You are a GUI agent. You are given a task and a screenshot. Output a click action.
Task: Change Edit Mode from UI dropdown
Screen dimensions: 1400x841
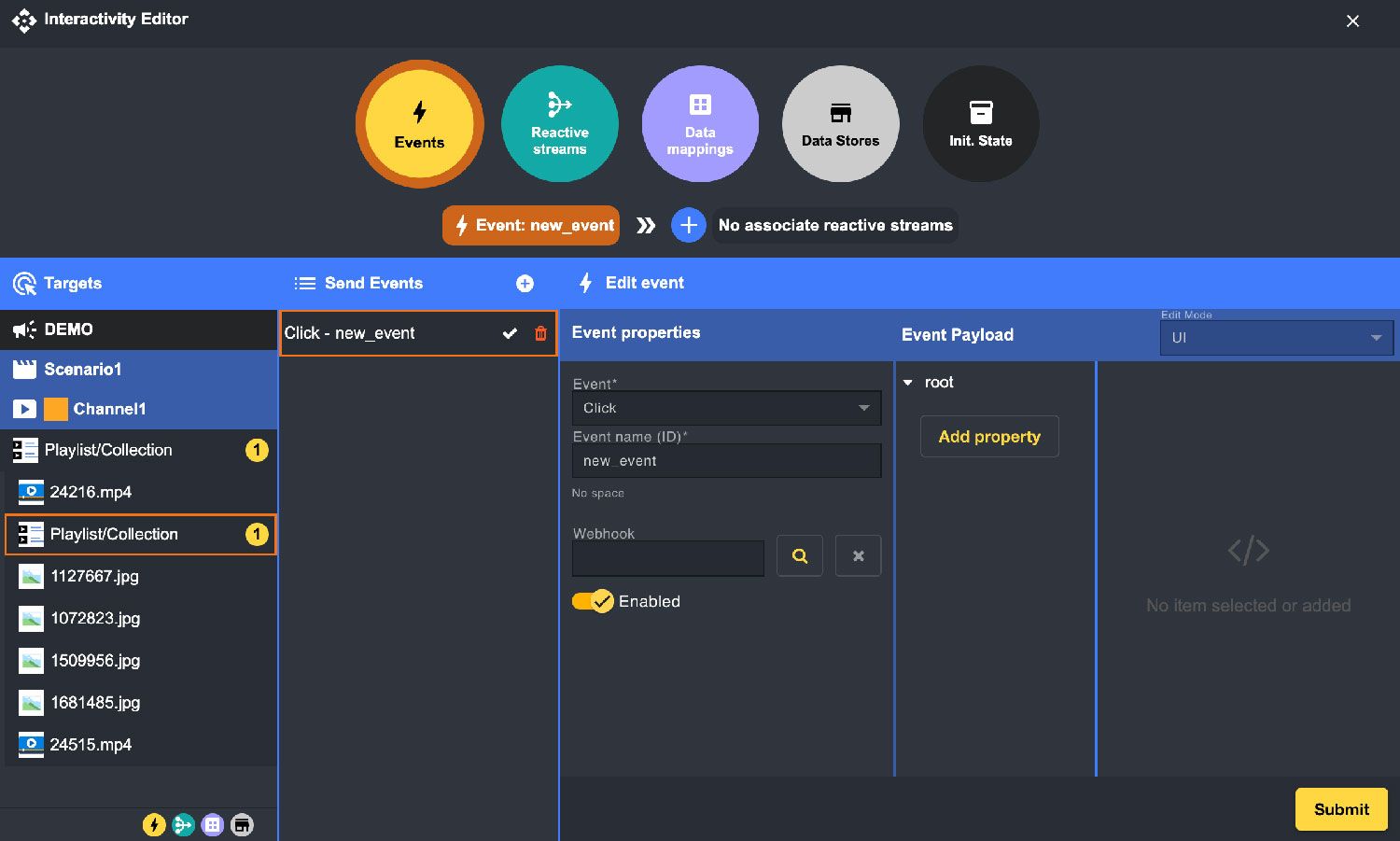1276,338
